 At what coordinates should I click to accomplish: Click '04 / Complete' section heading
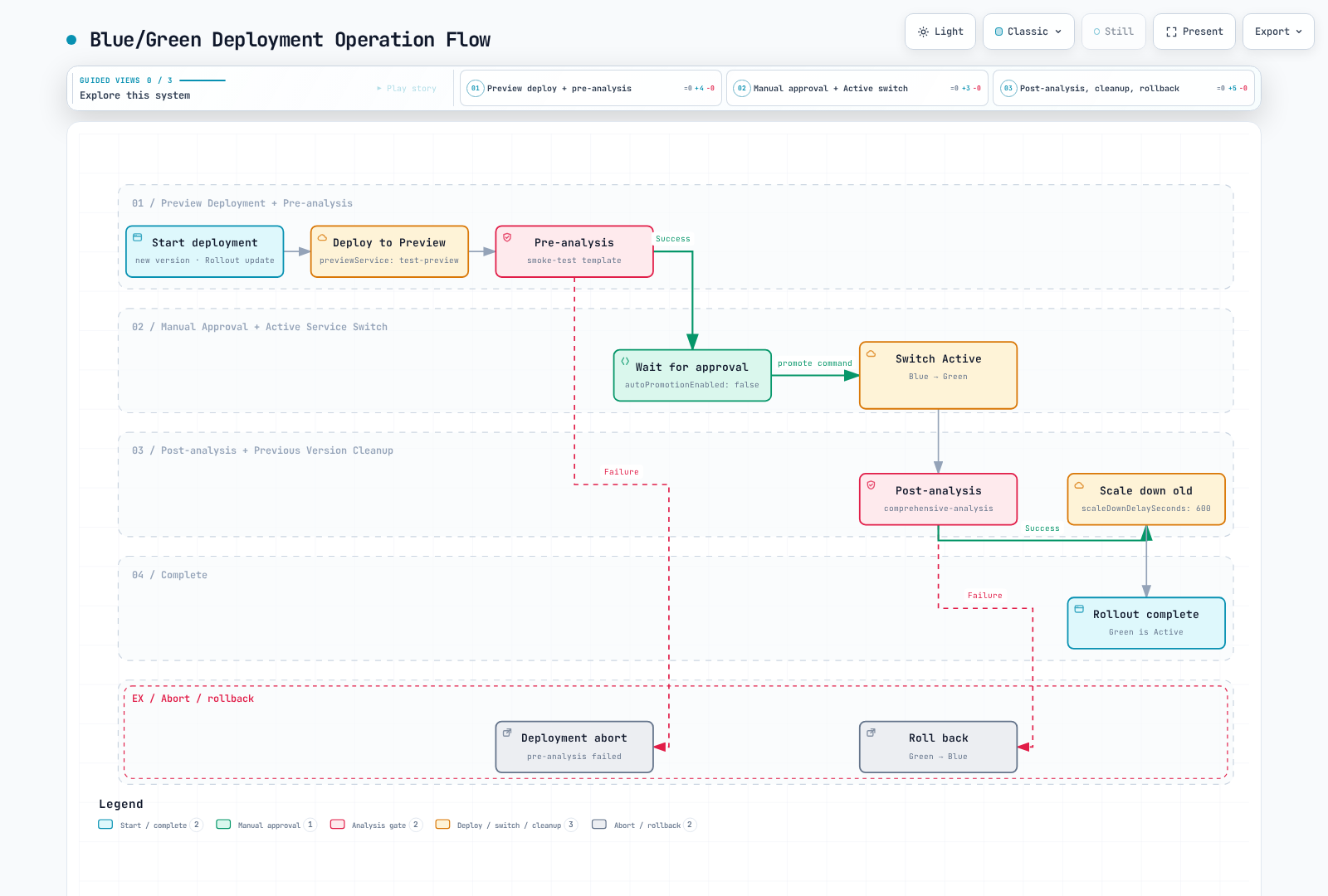click(169, 575)
